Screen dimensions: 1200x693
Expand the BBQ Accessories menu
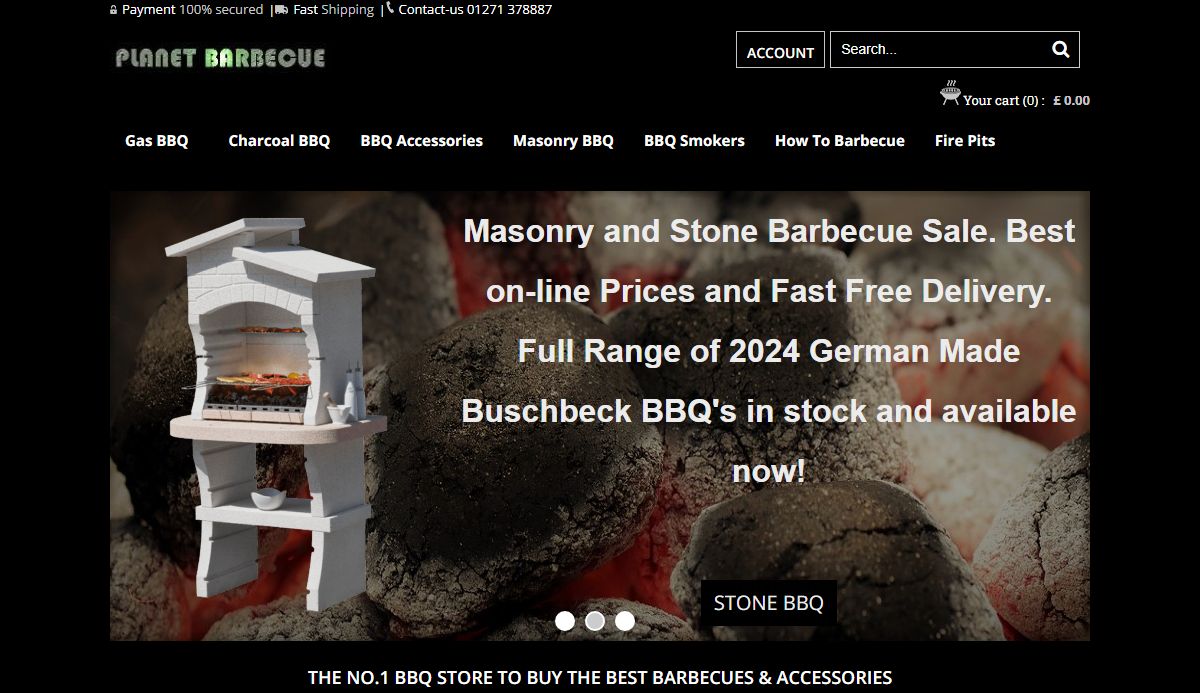422,141
